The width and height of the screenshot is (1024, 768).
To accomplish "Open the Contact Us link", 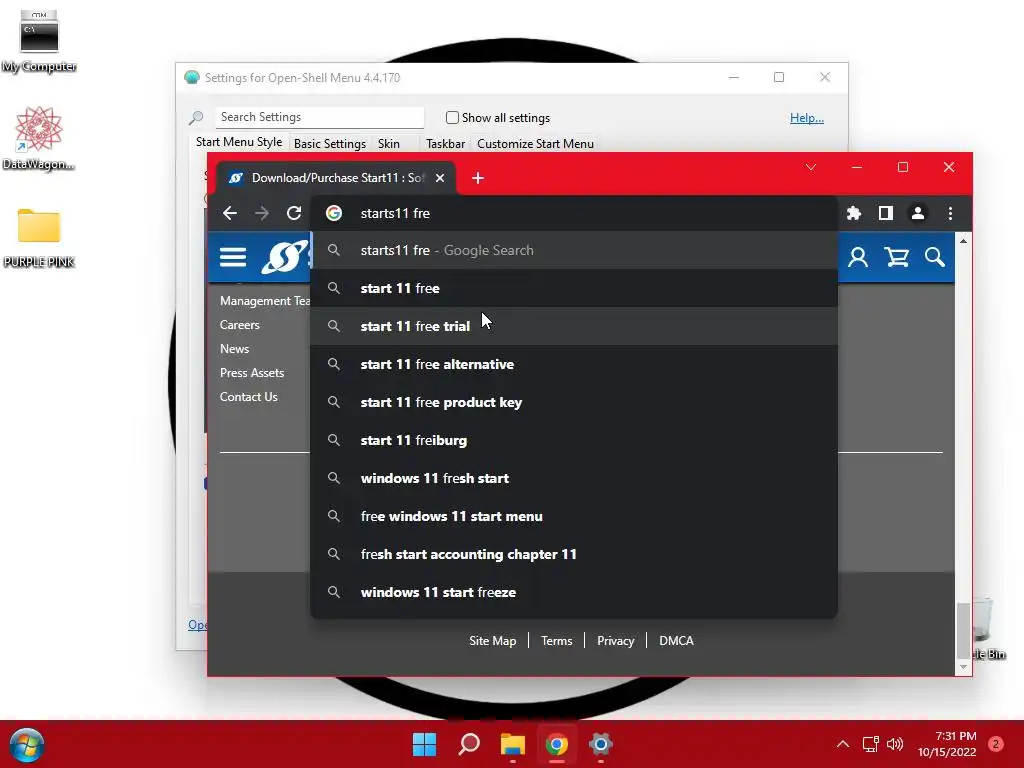I will (249, 396).
